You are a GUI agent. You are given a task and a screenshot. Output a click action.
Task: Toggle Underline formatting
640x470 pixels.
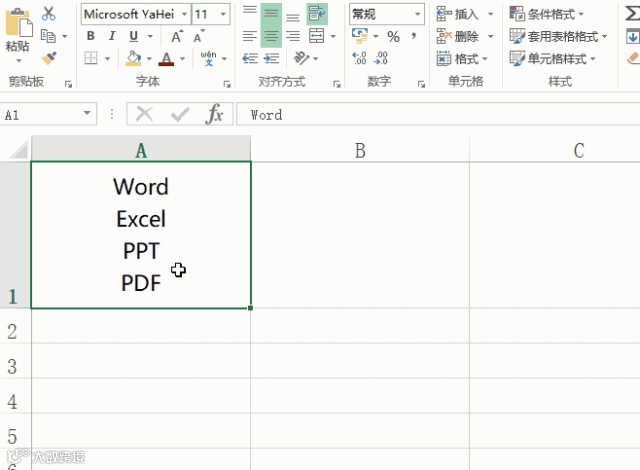coord(133,36)
